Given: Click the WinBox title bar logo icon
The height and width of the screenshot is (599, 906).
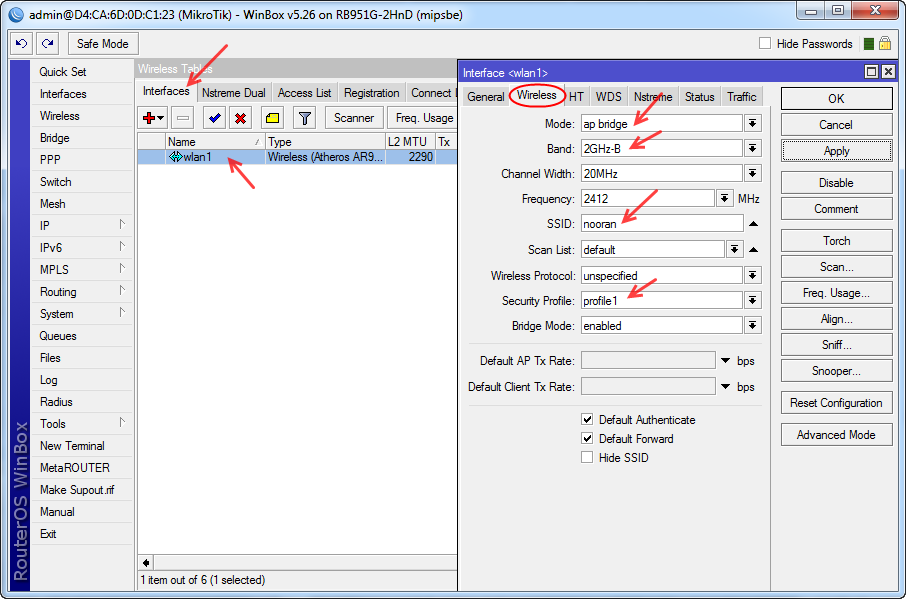Looking at the screenshot, I should coord(17,14).
